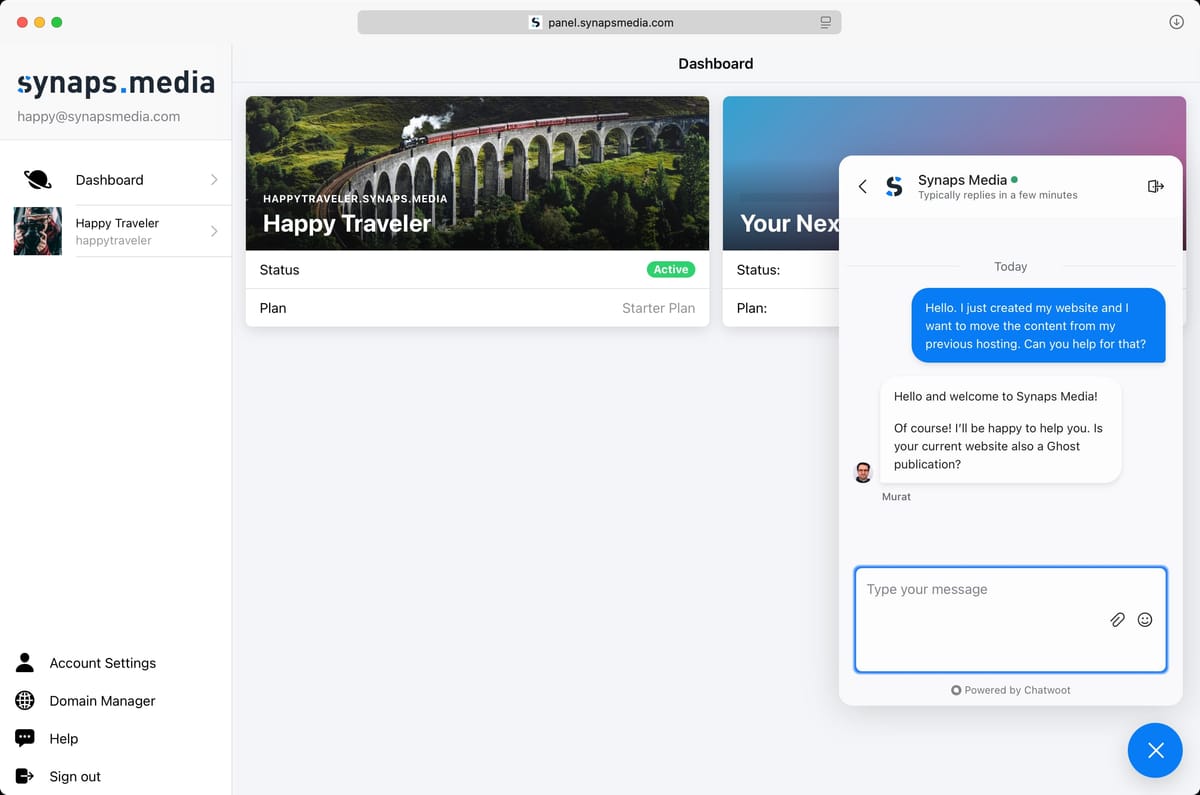
Task: Open the Powered by Chatwoot link
Action: point(1011,690)
